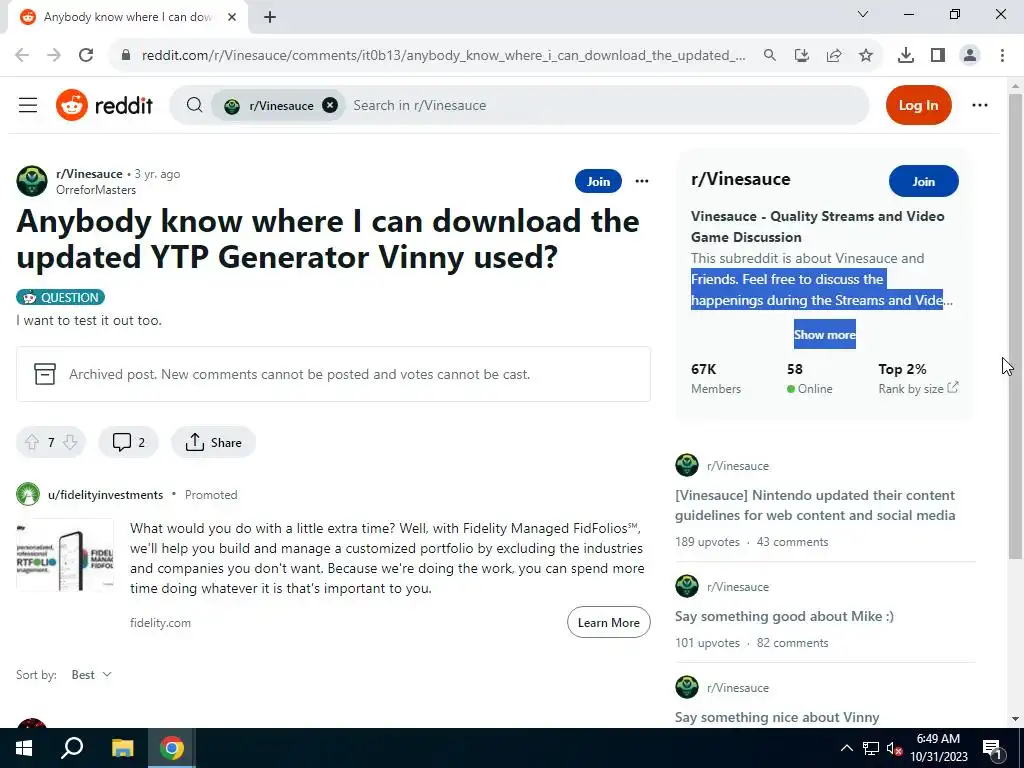Open a new browser tab

tap(270, 17)
